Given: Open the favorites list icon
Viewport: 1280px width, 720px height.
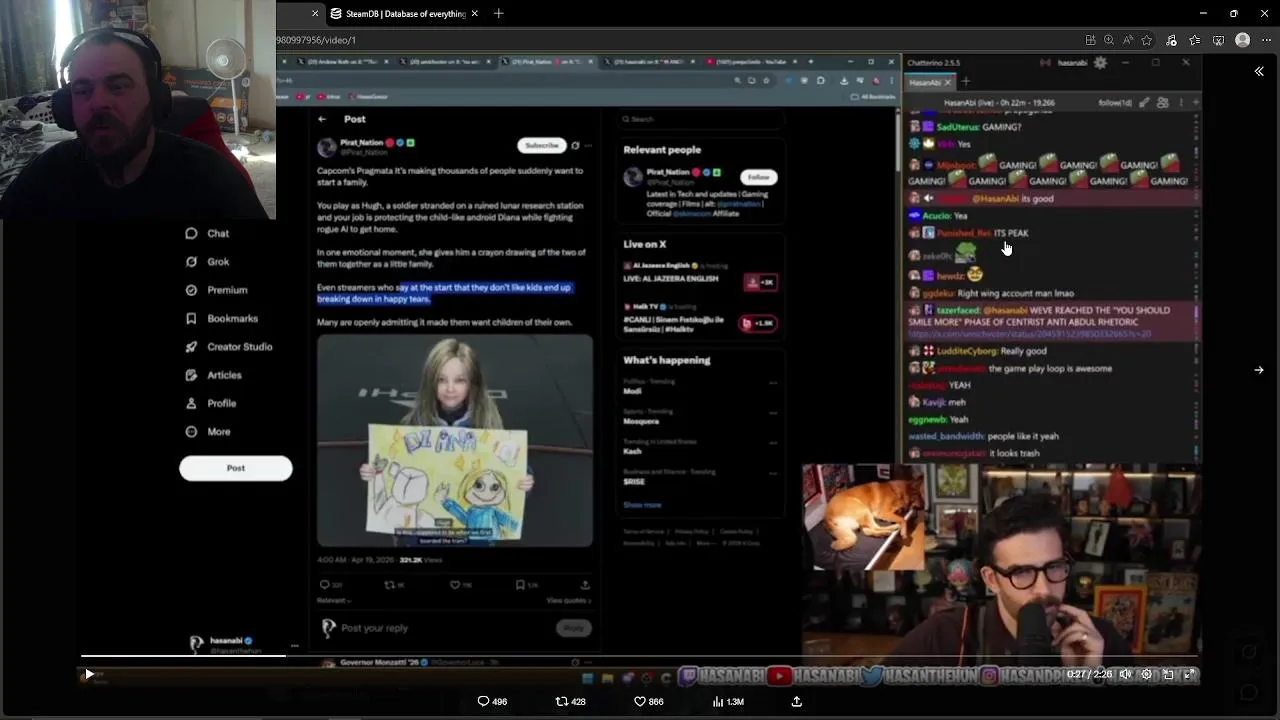Looking at the screenshot, I should point(1195,40).
